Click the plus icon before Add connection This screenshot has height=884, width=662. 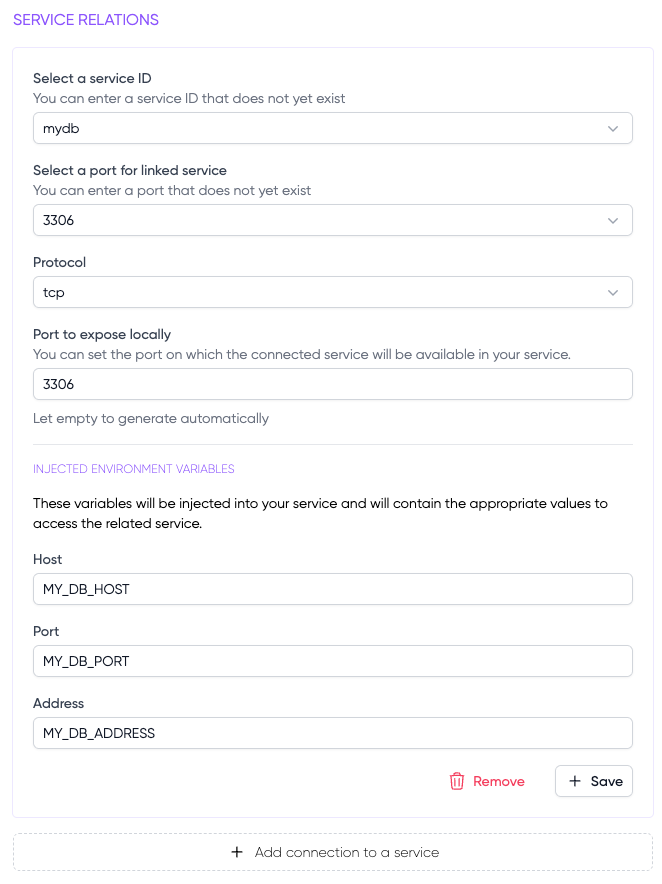[x=237, y=852]
